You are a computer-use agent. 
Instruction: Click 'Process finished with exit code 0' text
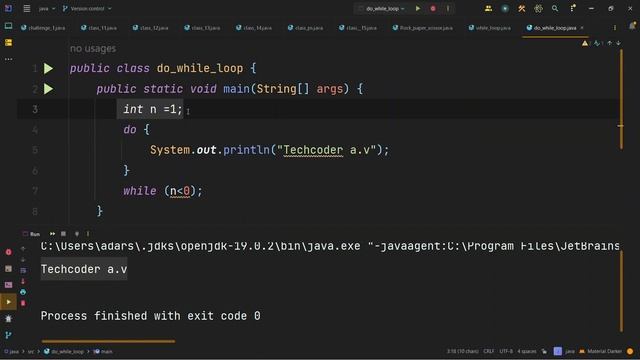[151, 316]
